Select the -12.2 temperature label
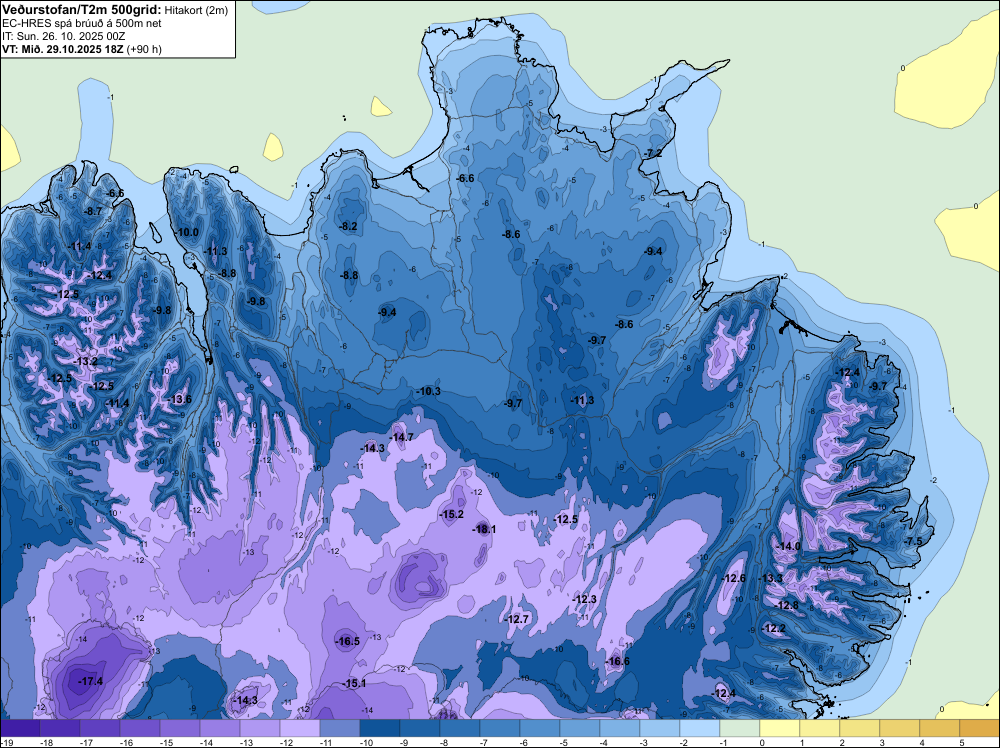The width and height of the screenshot is (1000, 748). coord(774,629)
